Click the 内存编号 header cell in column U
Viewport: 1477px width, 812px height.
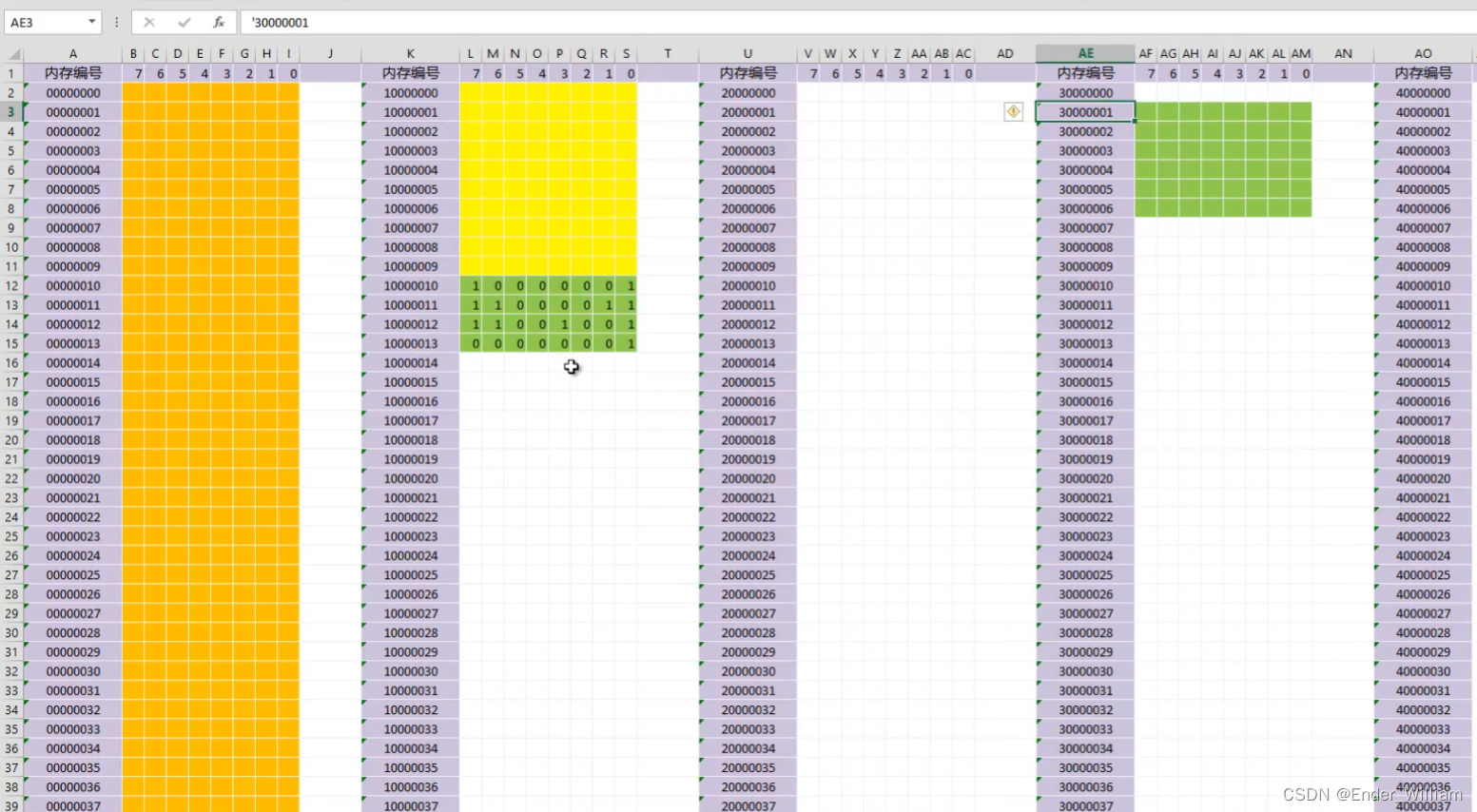748,73
